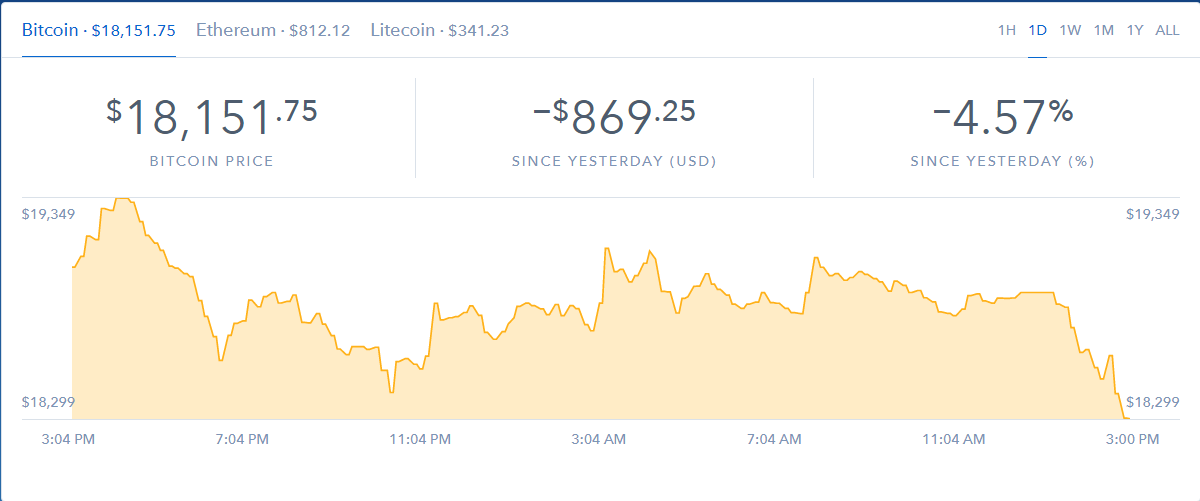Show the 1Y price history

tap(1135, 30)
